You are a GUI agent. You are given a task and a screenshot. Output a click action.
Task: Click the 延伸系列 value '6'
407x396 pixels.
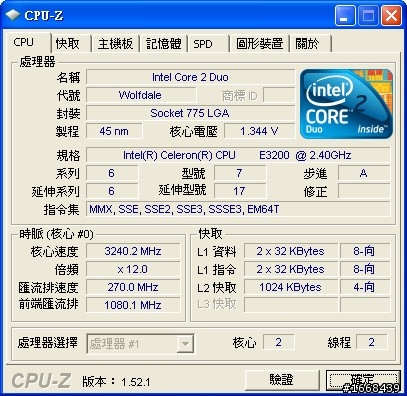(112, 191)
